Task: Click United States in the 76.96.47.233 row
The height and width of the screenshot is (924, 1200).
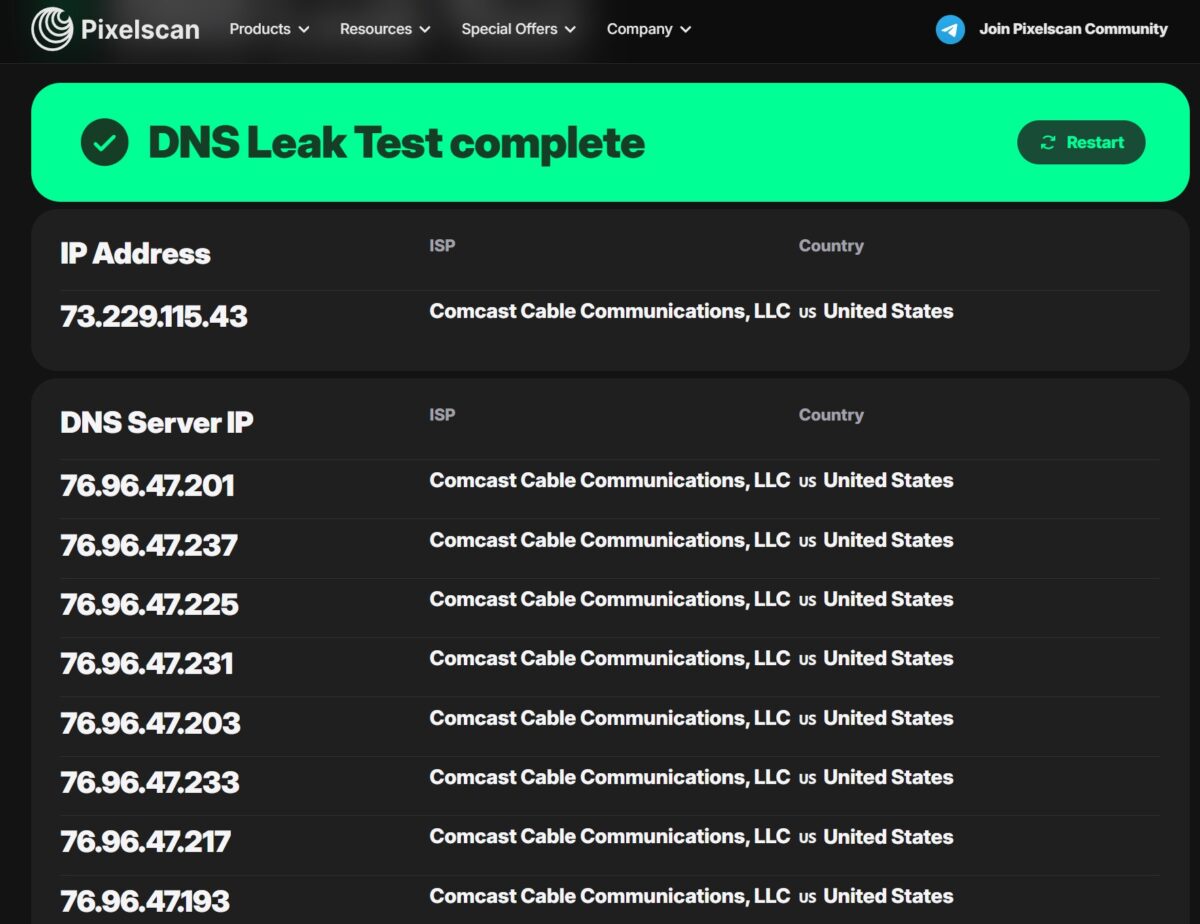Action: [888, 777]
